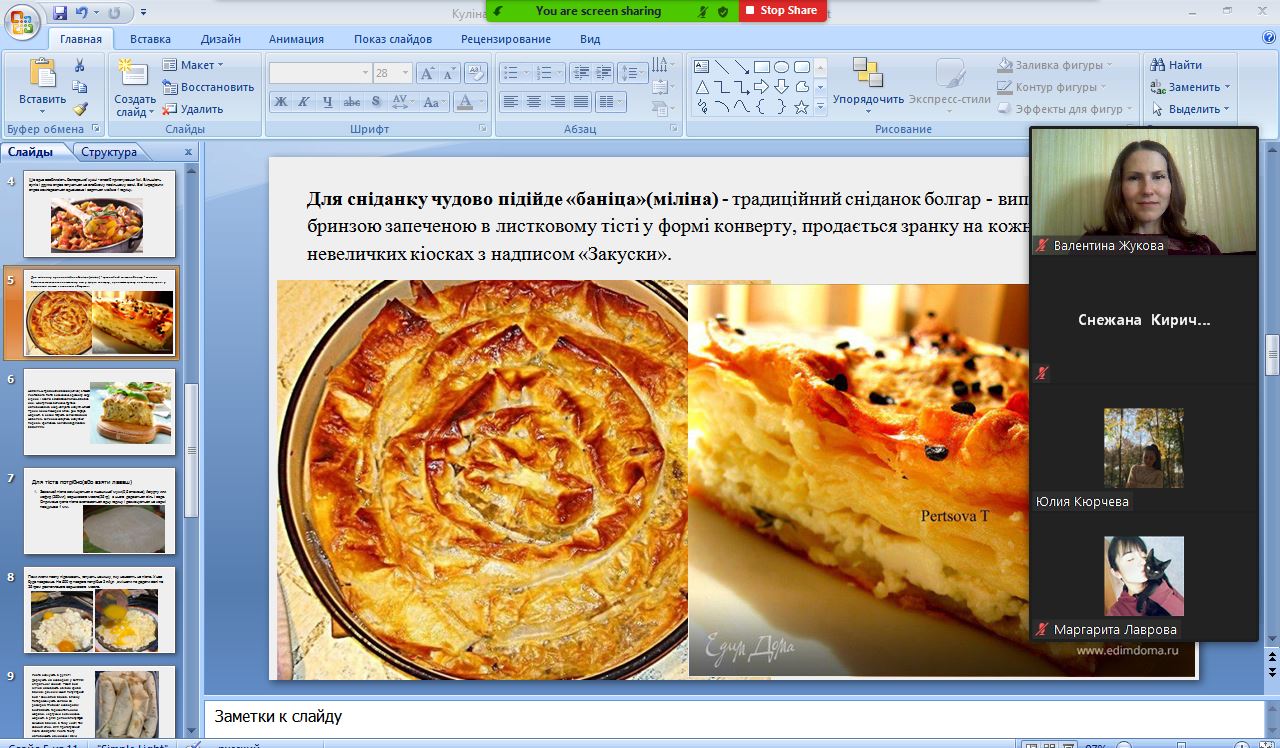Select slide 6 thumbnail in the panel
Viewport: 1280px width, 748px height.
[x=100, y=411]
